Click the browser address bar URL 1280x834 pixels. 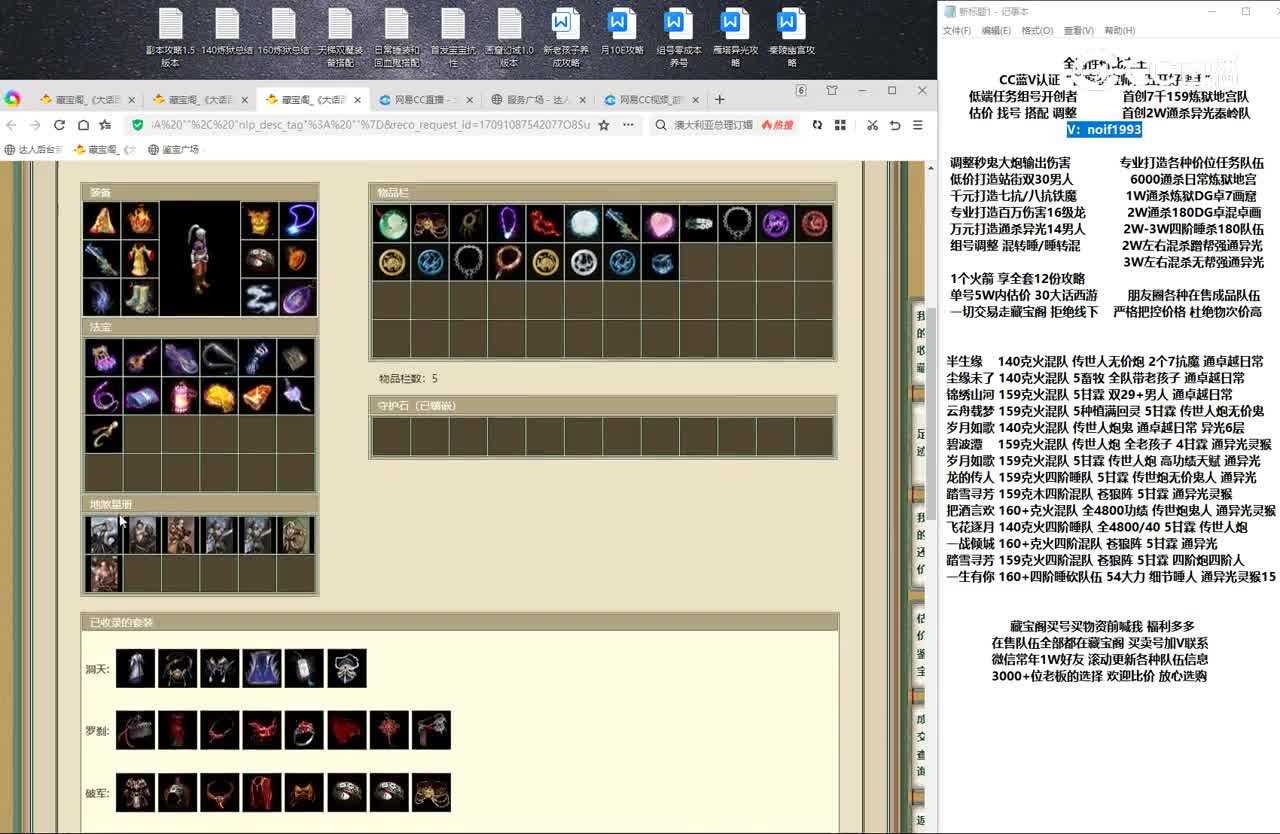370,125
